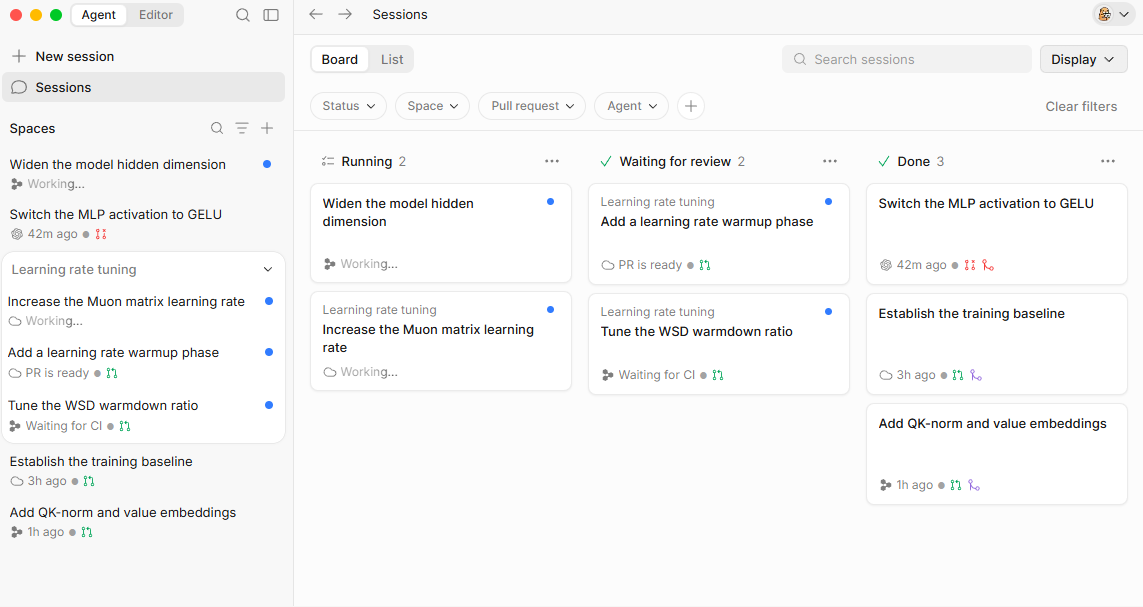Click the search icon in the top sidebar bar

pyautogui.click(x=243, y=15)
